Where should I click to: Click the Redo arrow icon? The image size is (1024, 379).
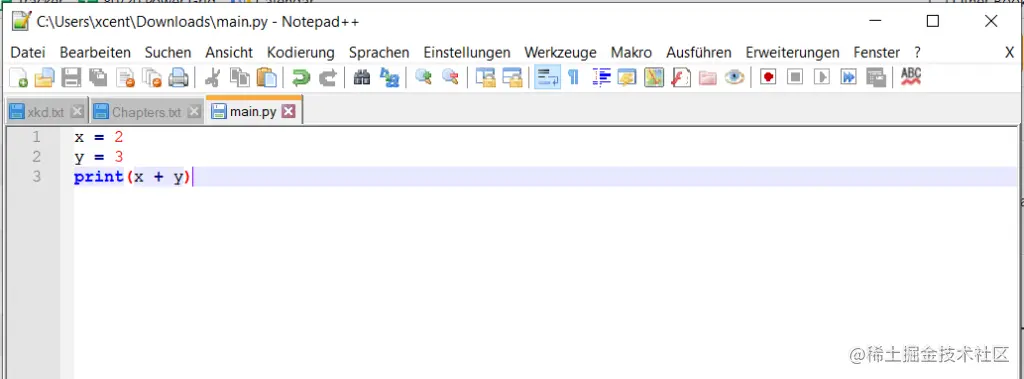[x=327, y=78]
